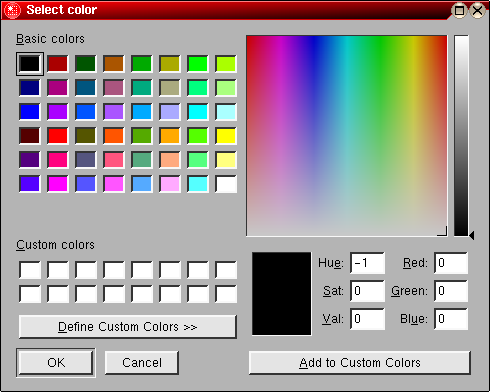Focus the Green input field

[x=451, y=291]
